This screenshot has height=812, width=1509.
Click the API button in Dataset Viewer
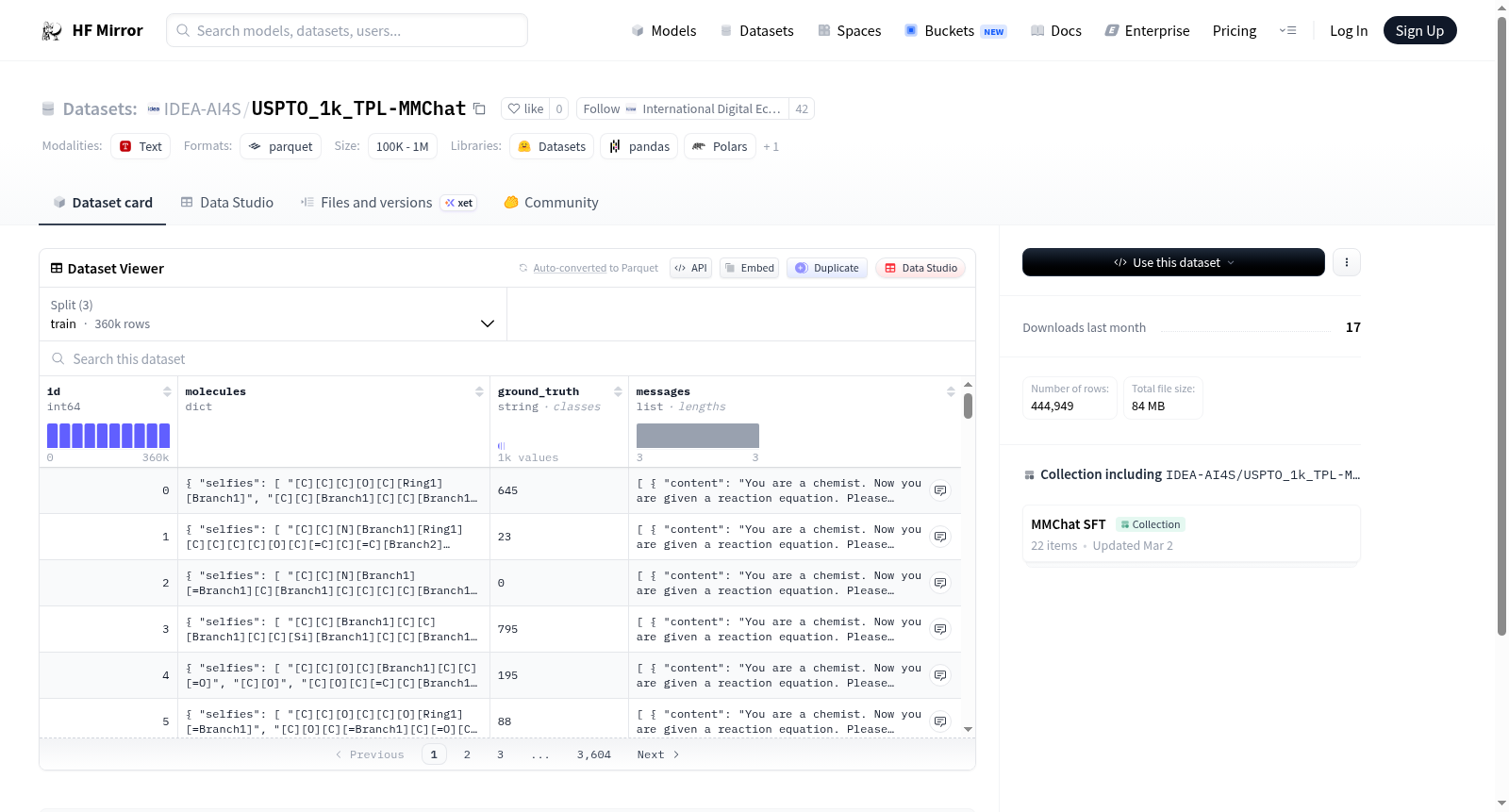pyautogui.click(x=690, y=268)
